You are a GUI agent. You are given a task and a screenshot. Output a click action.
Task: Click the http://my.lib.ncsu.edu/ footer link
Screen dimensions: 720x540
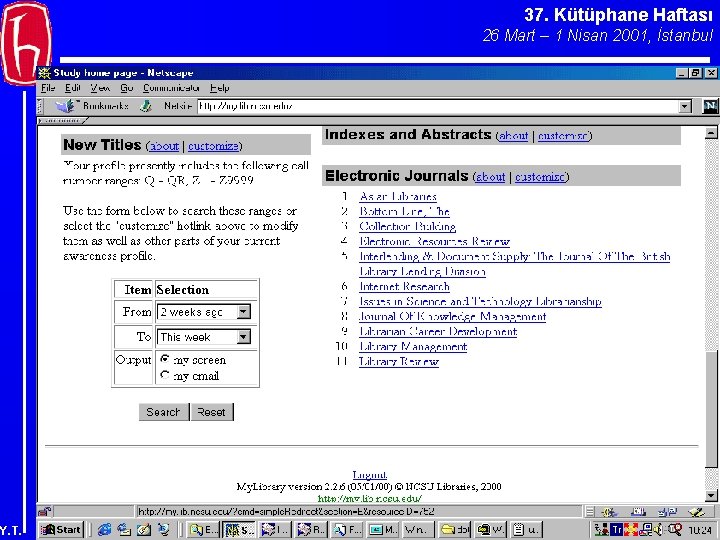click(370, 498)
